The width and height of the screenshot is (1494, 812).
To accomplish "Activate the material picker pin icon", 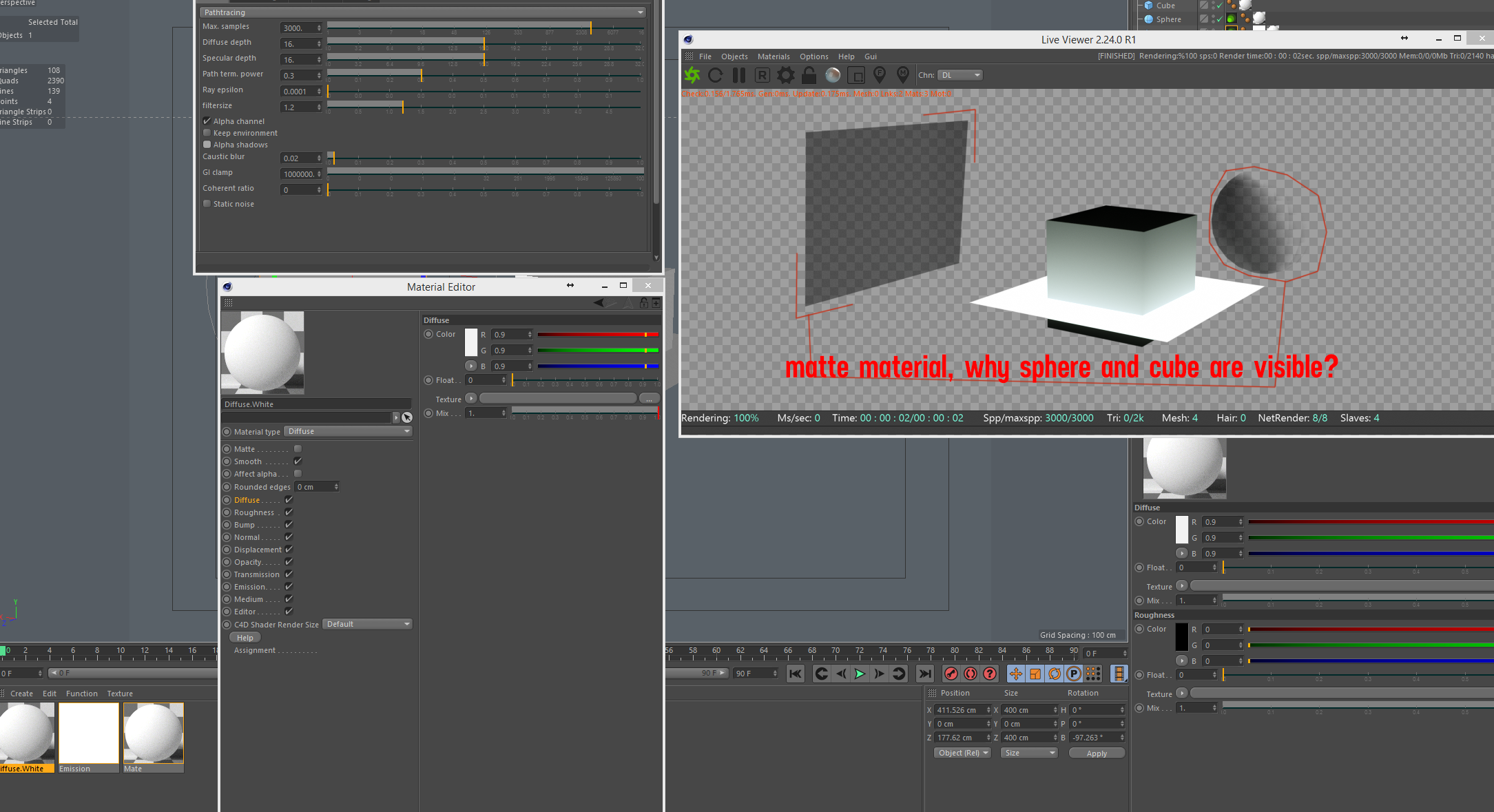I will coord(903,74).
